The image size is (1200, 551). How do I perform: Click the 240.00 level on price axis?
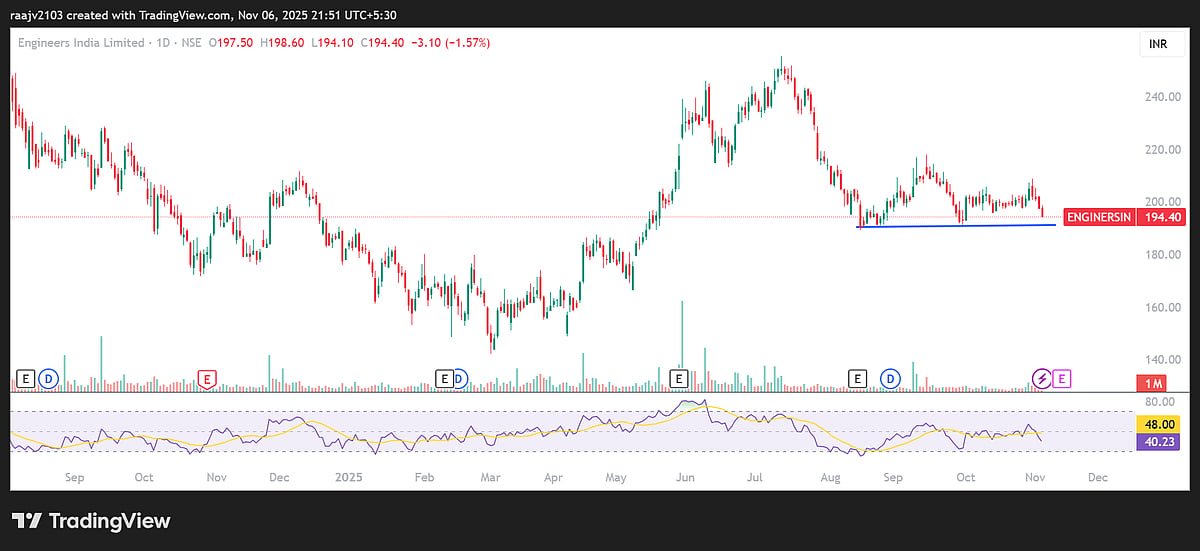(x=1161, y=97)
